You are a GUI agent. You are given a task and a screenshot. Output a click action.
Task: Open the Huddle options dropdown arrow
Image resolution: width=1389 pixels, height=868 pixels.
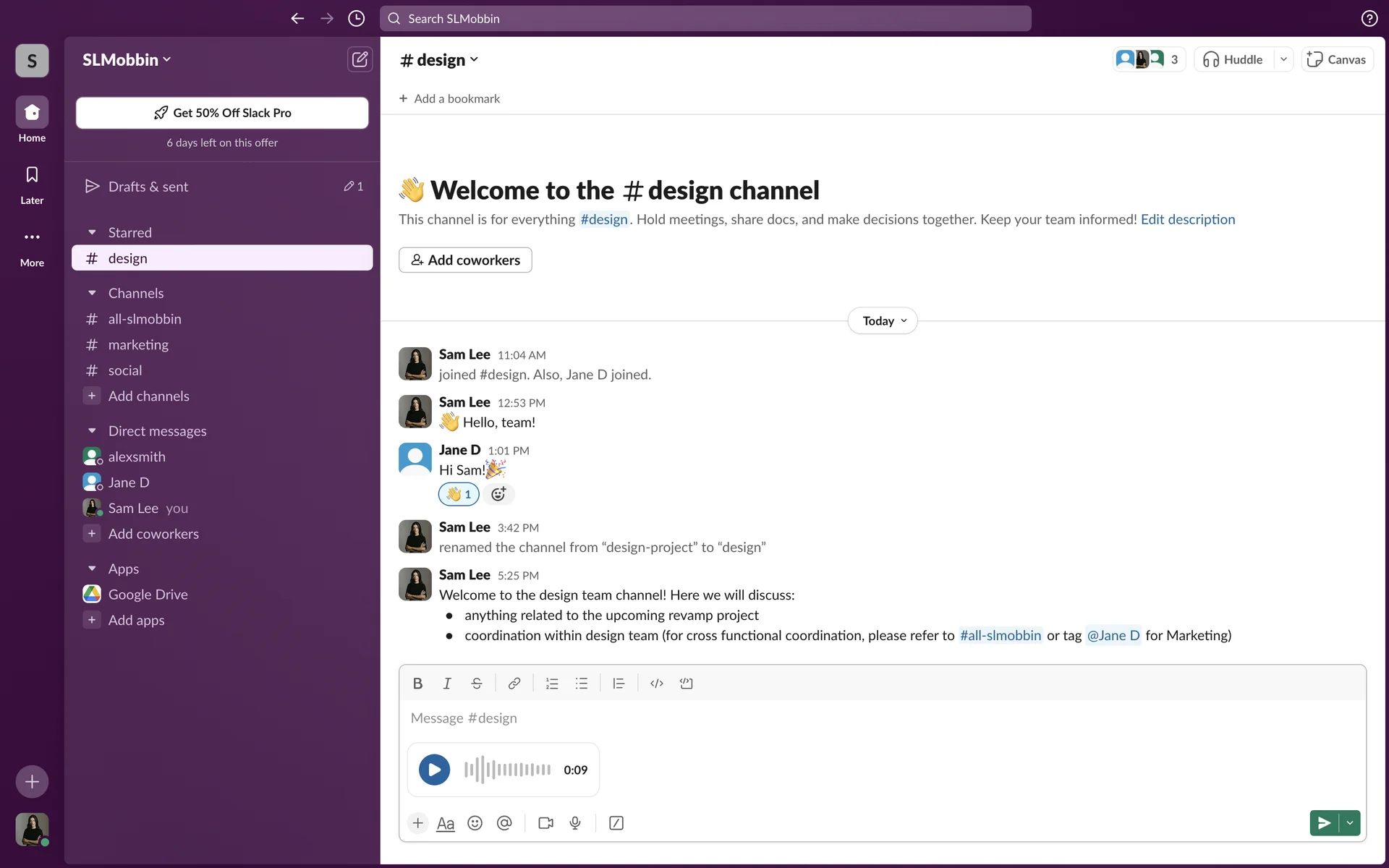1283,59
